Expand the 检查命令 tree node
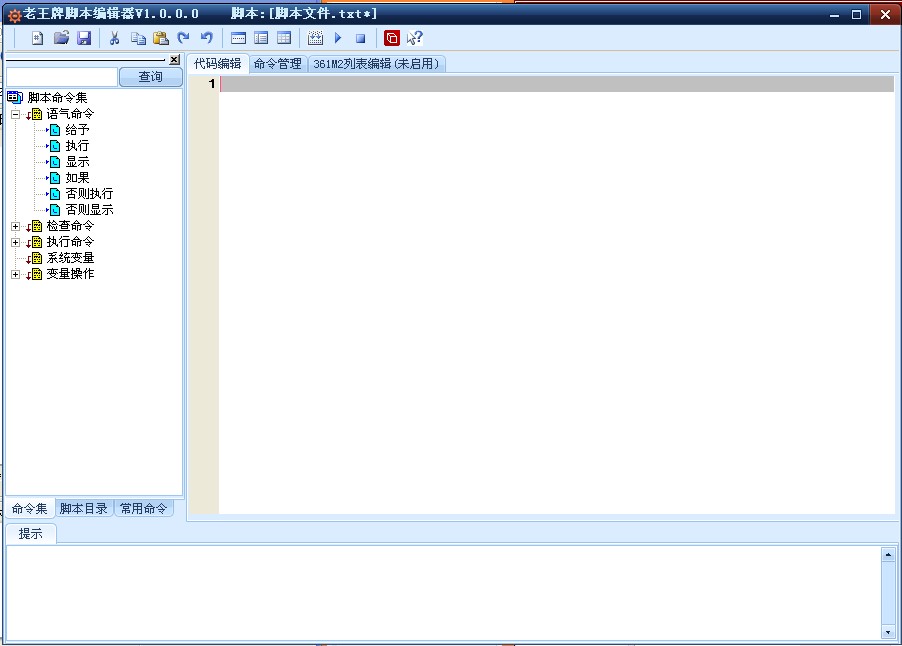This screenshot has height=646, width=902. [x=15, y=226]
